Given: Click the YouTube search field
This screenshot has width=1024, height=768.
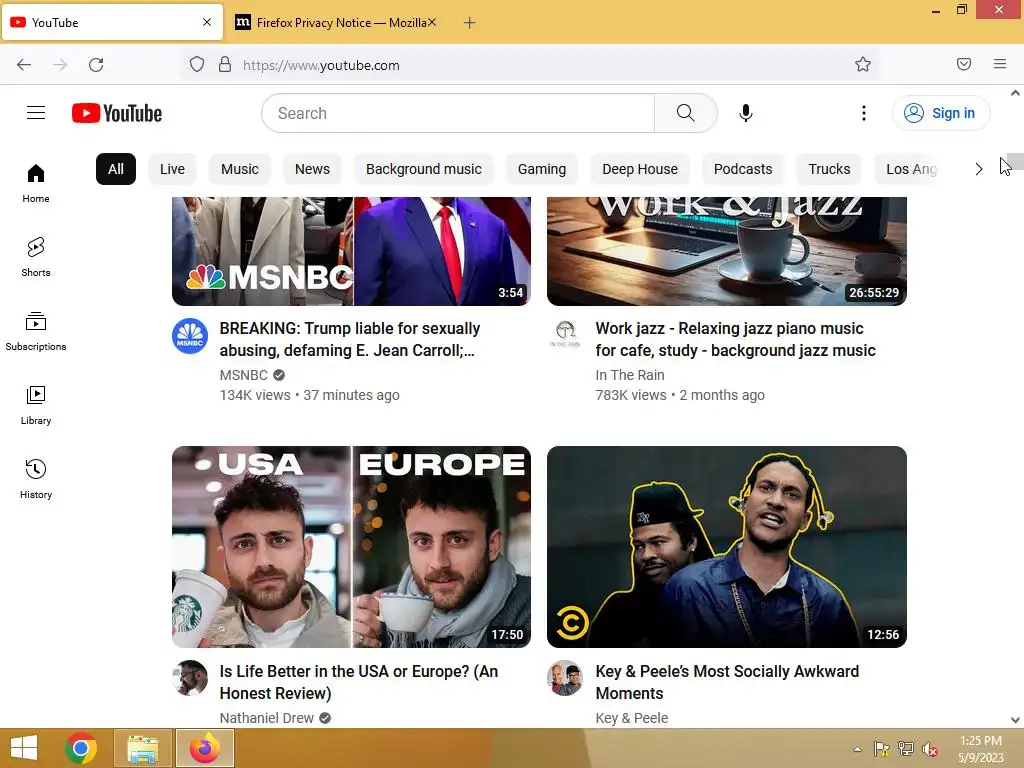Looking at the screenshot, I should coord(458,113).
